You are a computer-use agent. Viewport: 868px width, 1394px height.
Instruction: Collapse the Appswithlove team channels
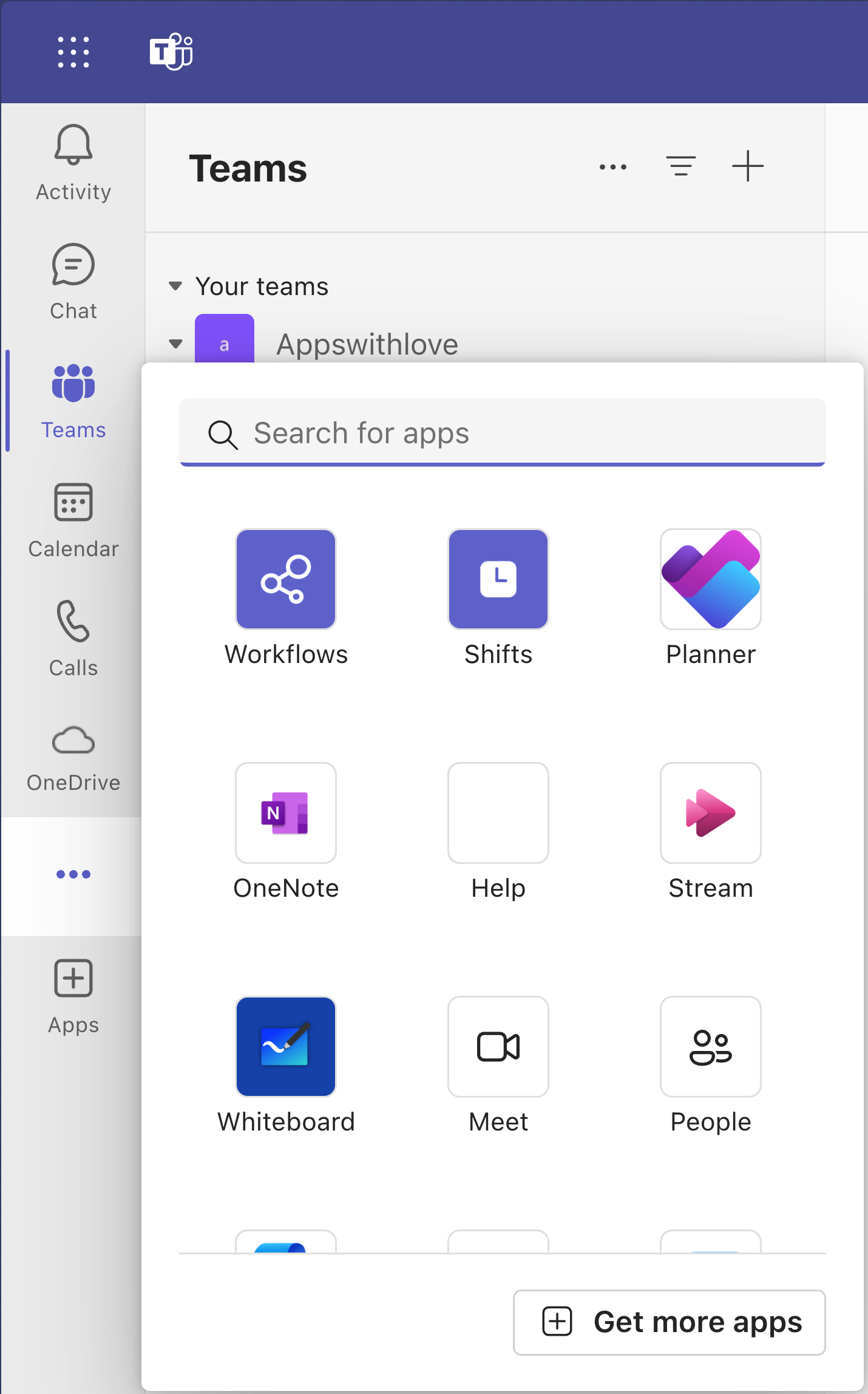175,344
